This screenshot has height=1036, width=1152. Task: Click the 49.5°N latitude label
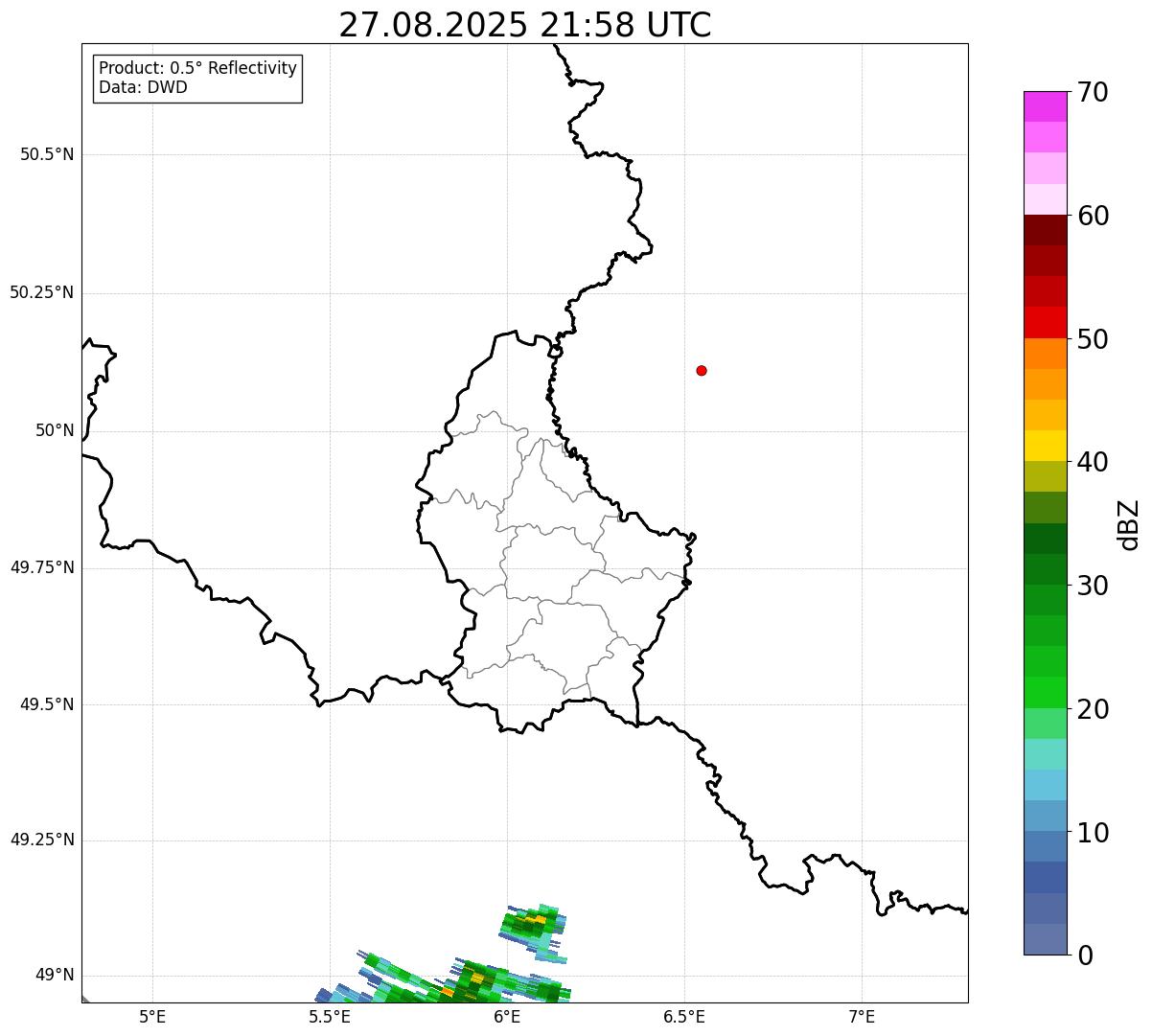click(x=47, y=704)
